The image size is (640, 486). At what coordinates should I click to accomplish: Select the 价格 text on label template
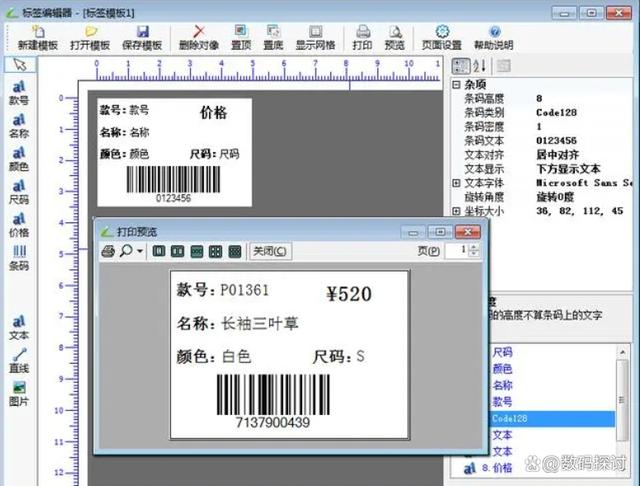[213, 112]
